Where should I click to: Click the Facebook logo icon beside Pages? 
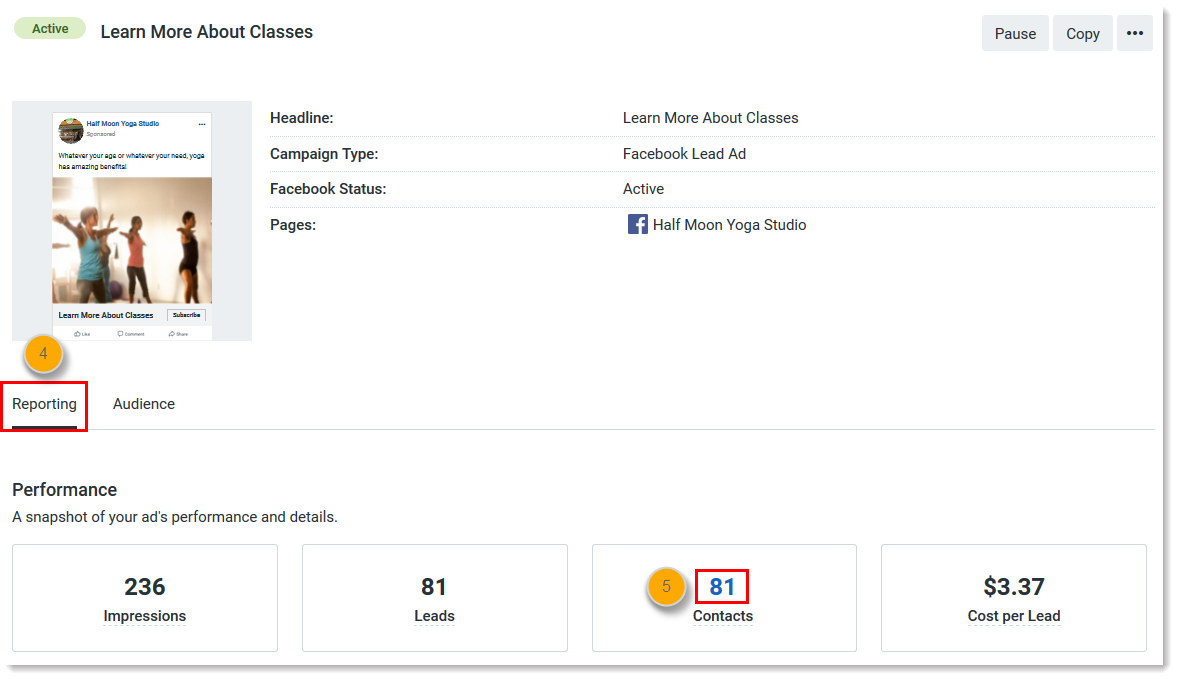637,225
